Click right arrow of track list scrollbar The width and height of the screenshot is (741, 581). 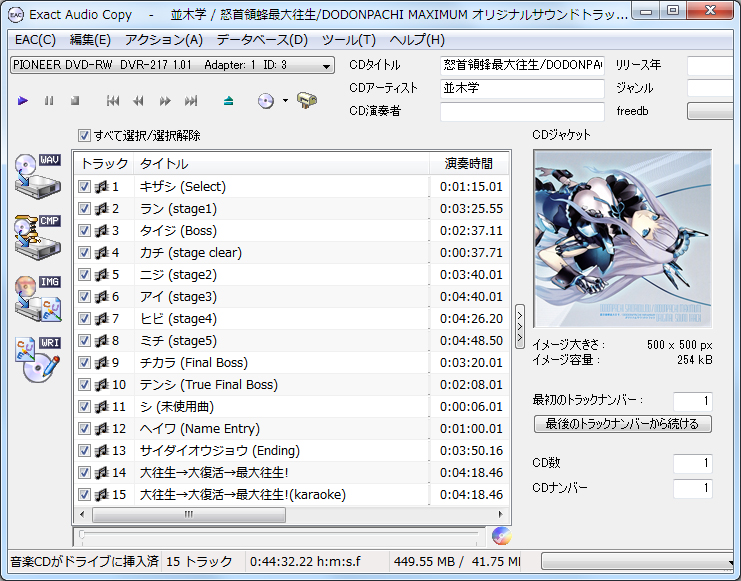tap(501, 514)
